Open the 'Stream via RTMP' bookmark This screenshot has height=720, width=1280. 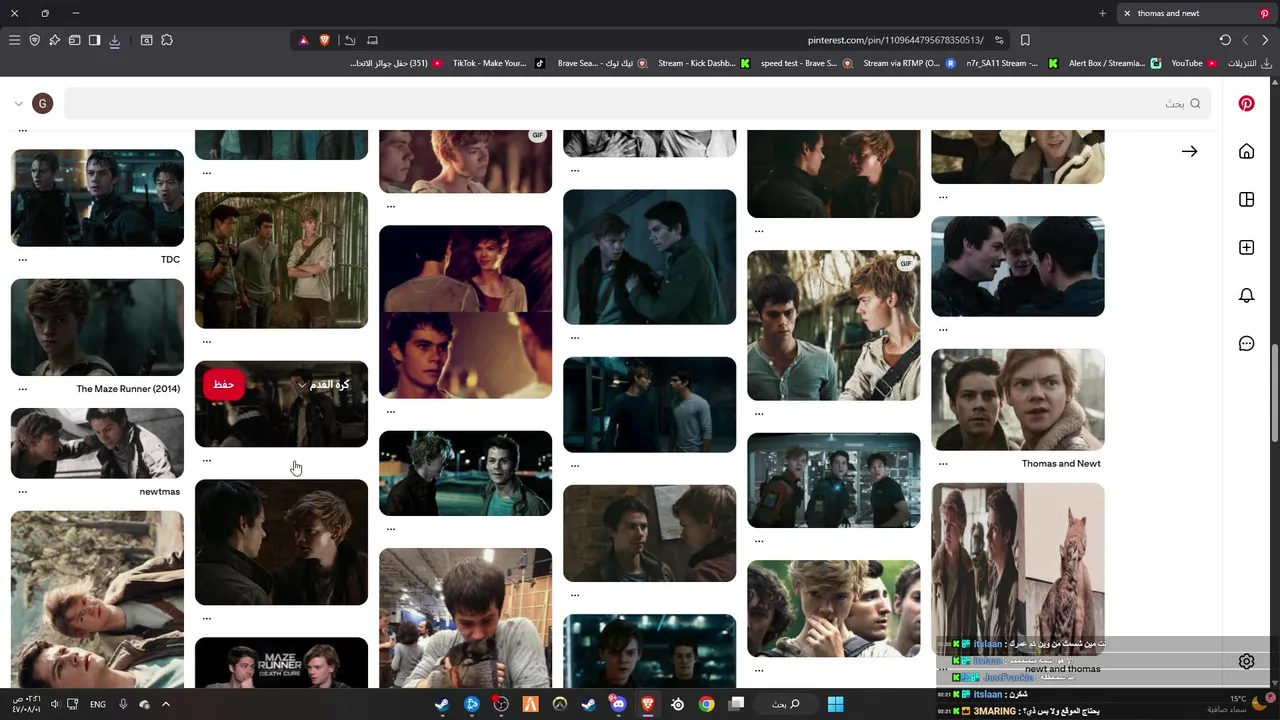click(908, 63)
